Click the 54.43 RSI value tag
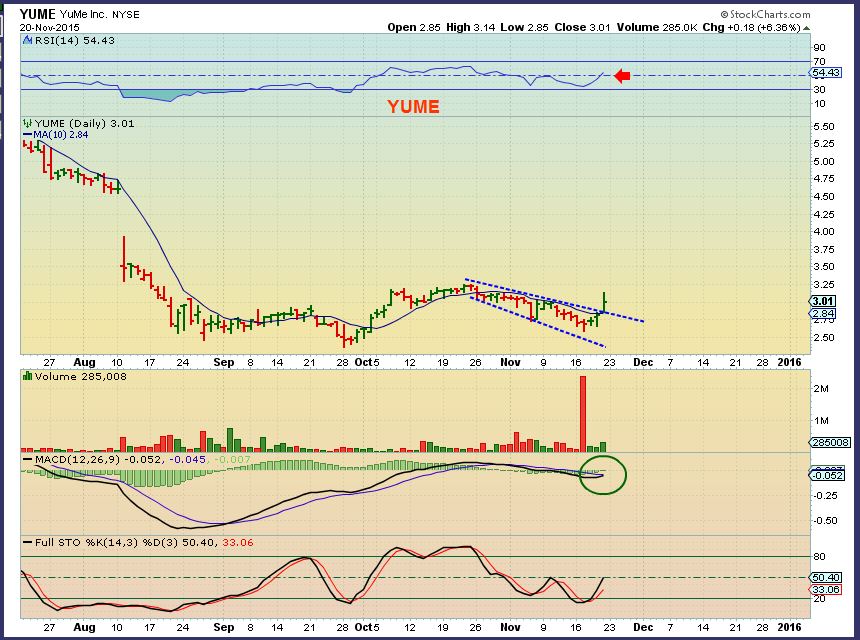 tap(825, 73)
